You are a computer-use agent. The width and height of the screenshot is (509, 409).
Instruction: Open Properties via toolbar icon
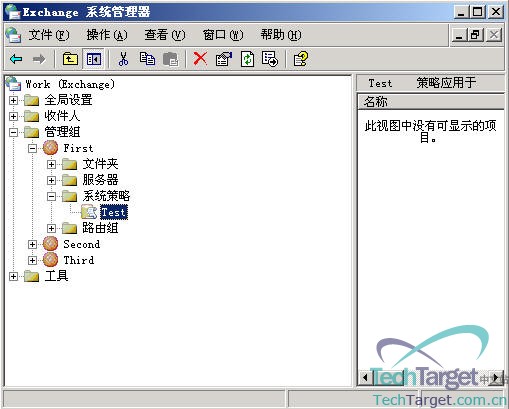224,59
